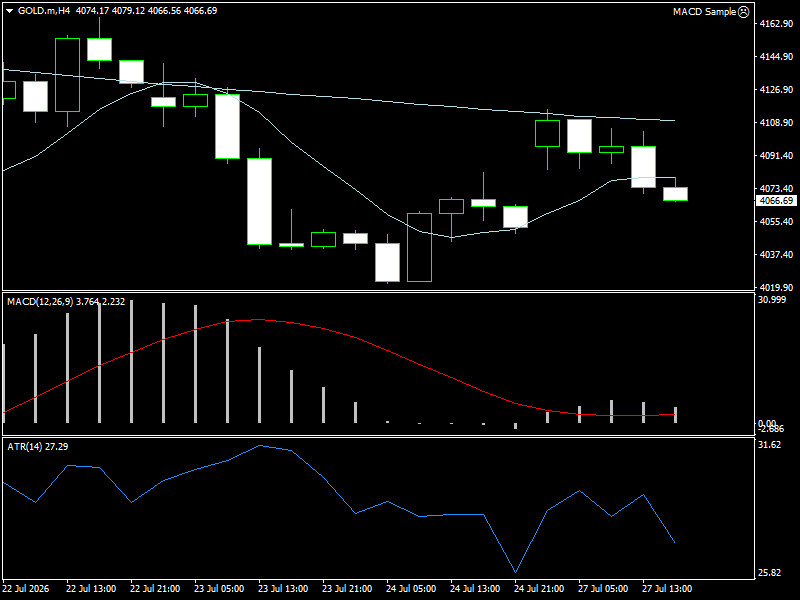Viewport: 800px width, 600px height.
Task: Click the 4091.40 price axis label
Action: click(777, 156)
